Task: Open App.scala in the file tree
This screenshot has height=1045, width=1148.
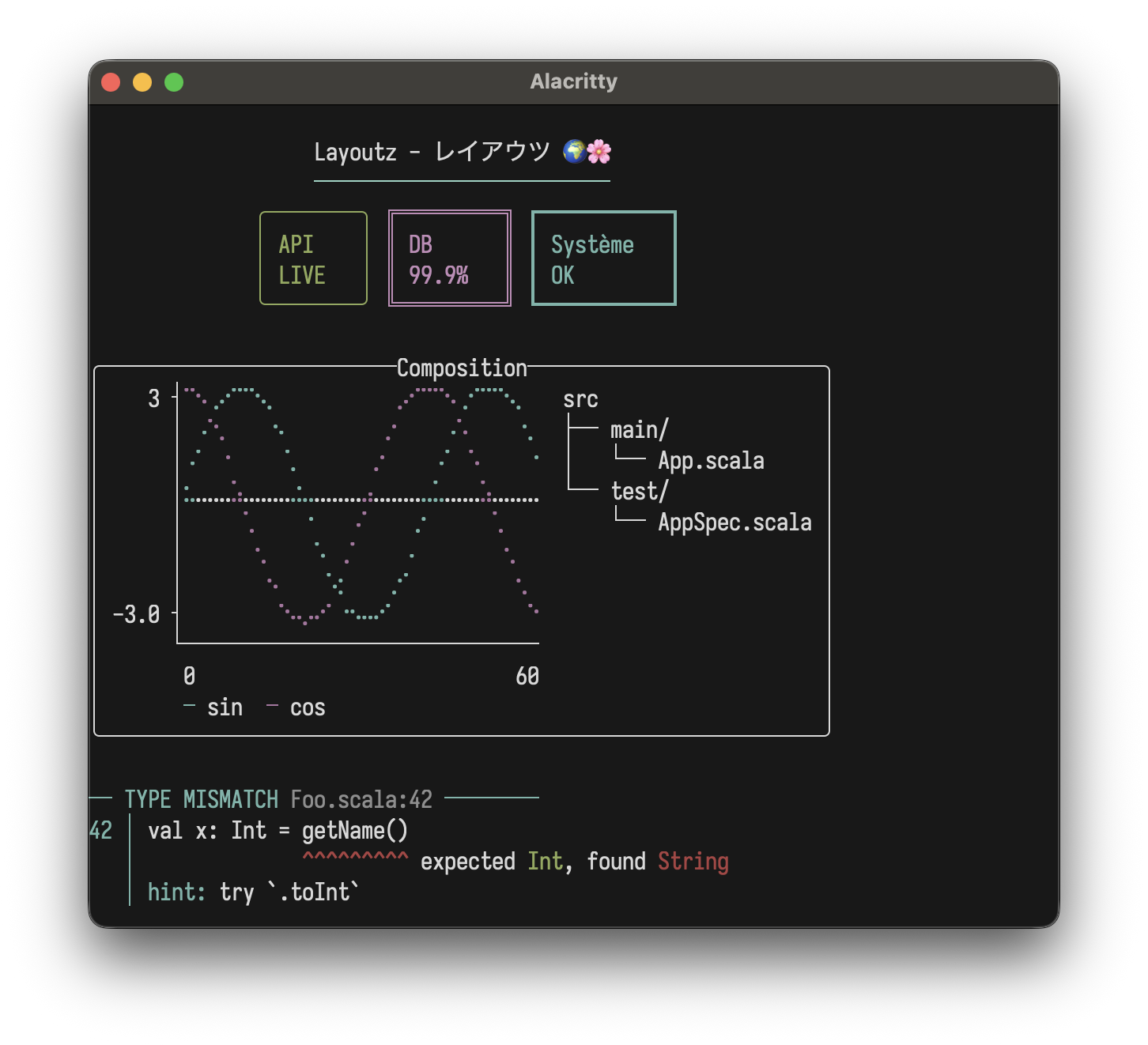Action: 711,461
